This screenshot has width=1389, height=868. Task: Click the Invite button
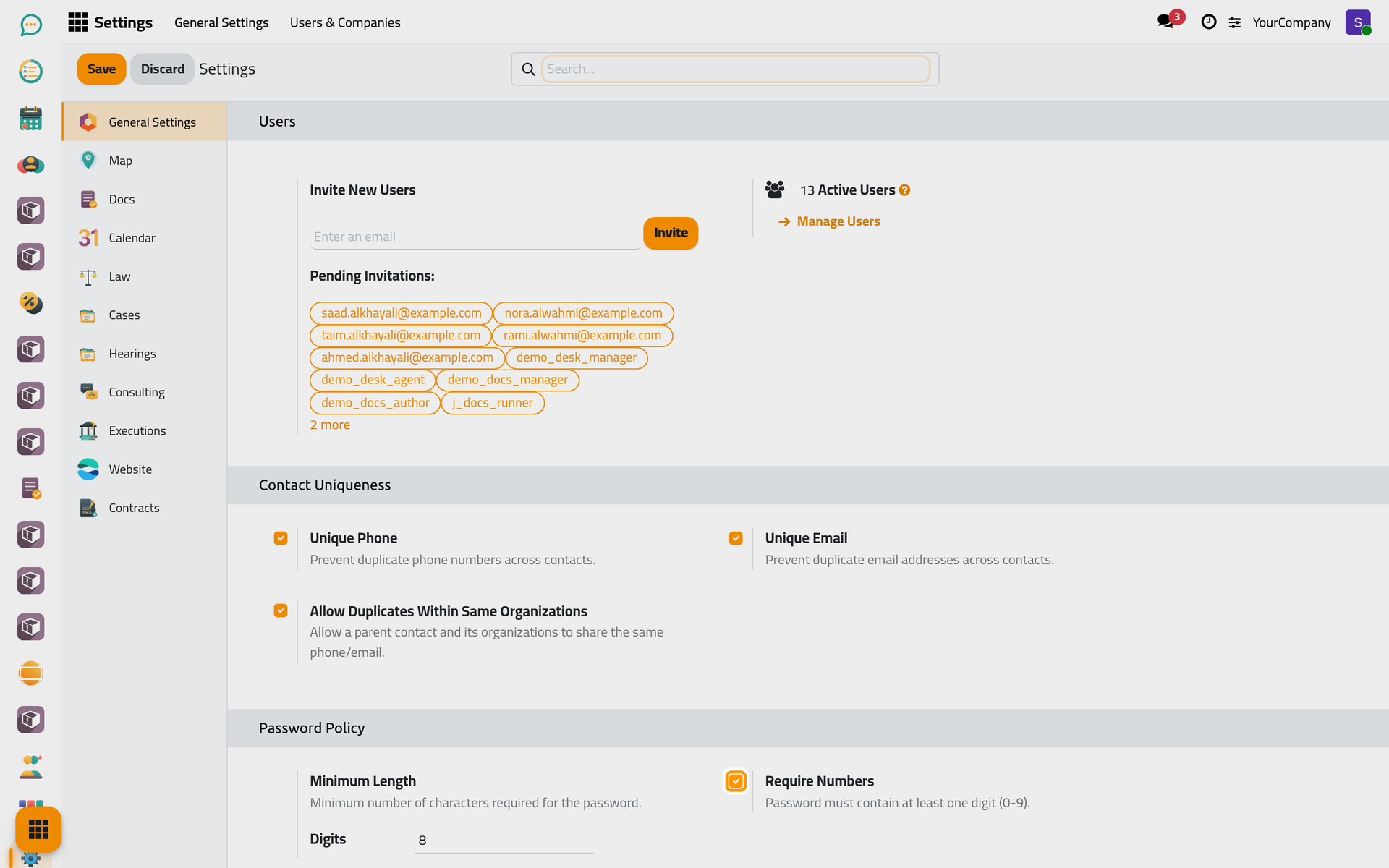point(671,233)
